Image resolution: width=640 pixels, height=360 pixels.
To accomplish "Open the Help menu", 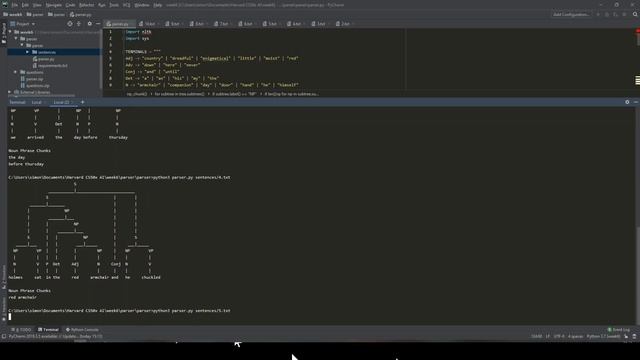I will tap(158, 5).
